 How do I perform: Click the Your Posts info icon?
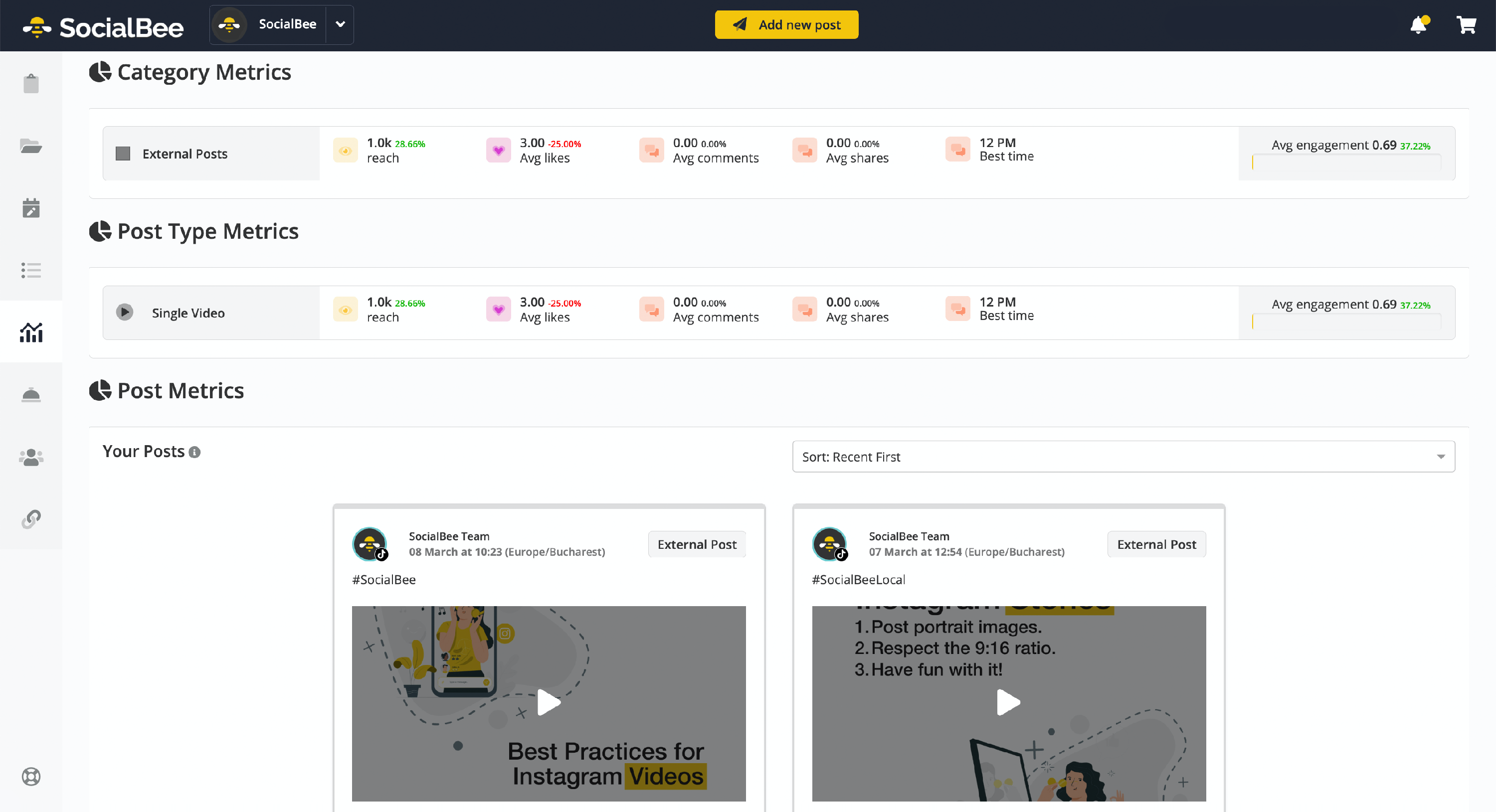194,452
